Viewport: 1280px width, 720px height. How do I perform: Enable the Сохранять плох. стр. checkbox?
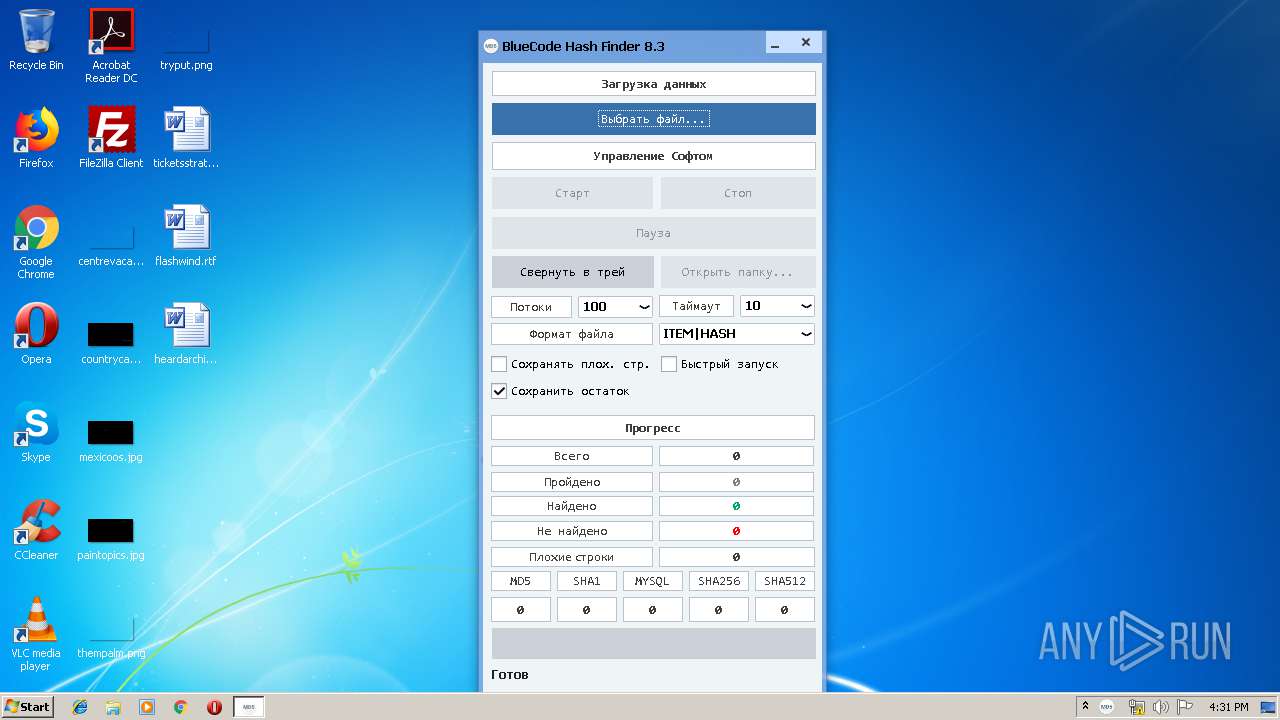[500, 364]
